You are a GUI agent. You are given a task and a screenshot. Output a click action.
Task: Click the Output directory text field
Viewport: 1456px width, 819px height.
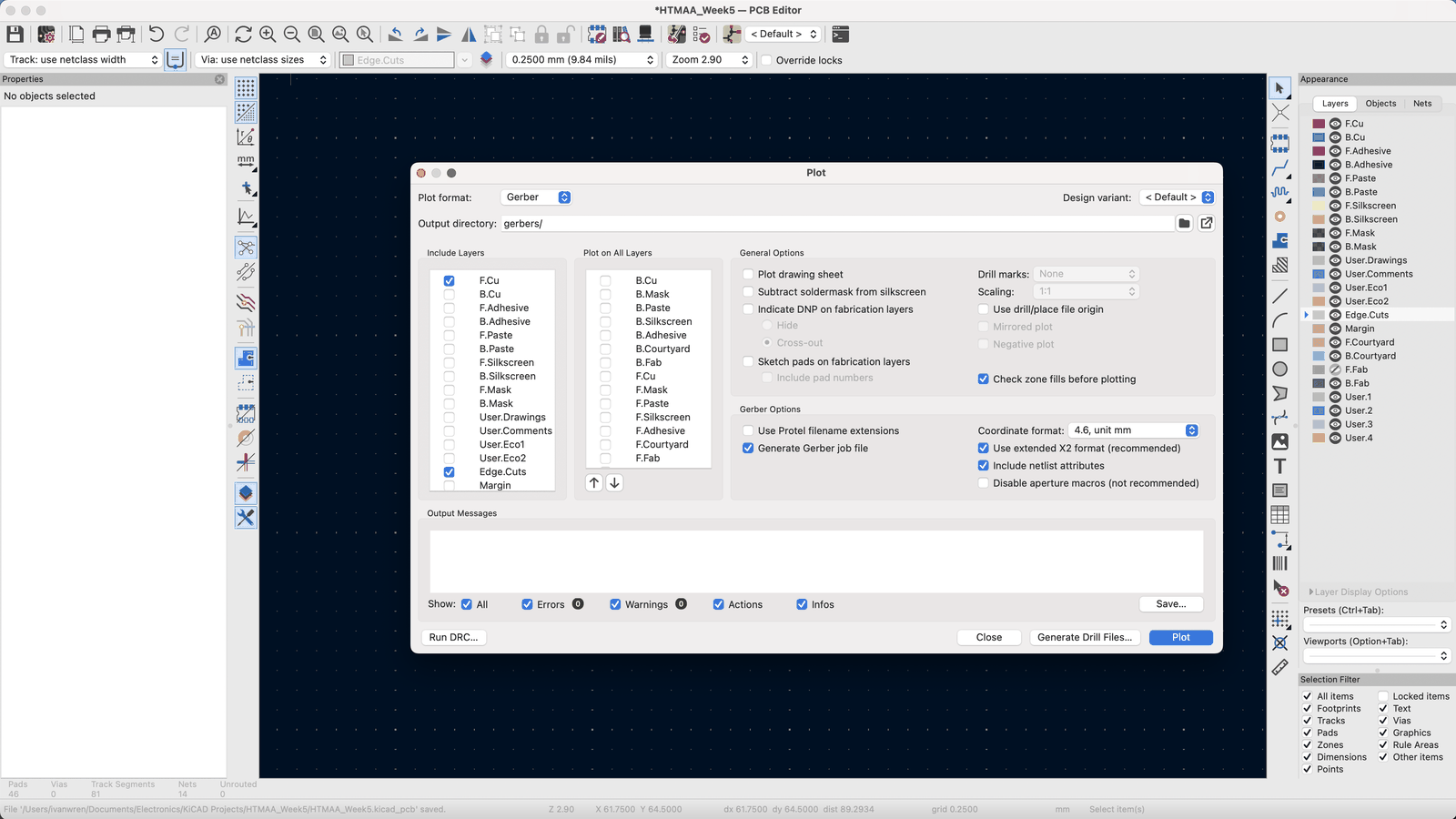837,224
